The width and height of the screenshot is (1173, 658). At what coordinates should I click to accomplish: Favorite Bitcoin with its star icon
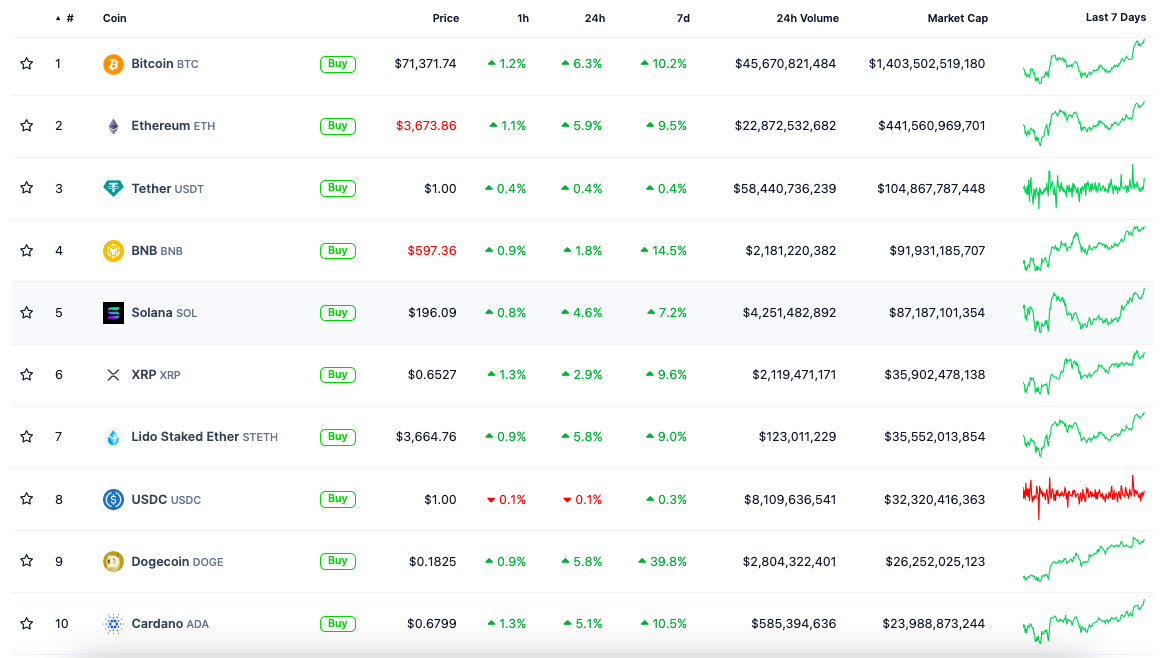click(x=27, y=64)
